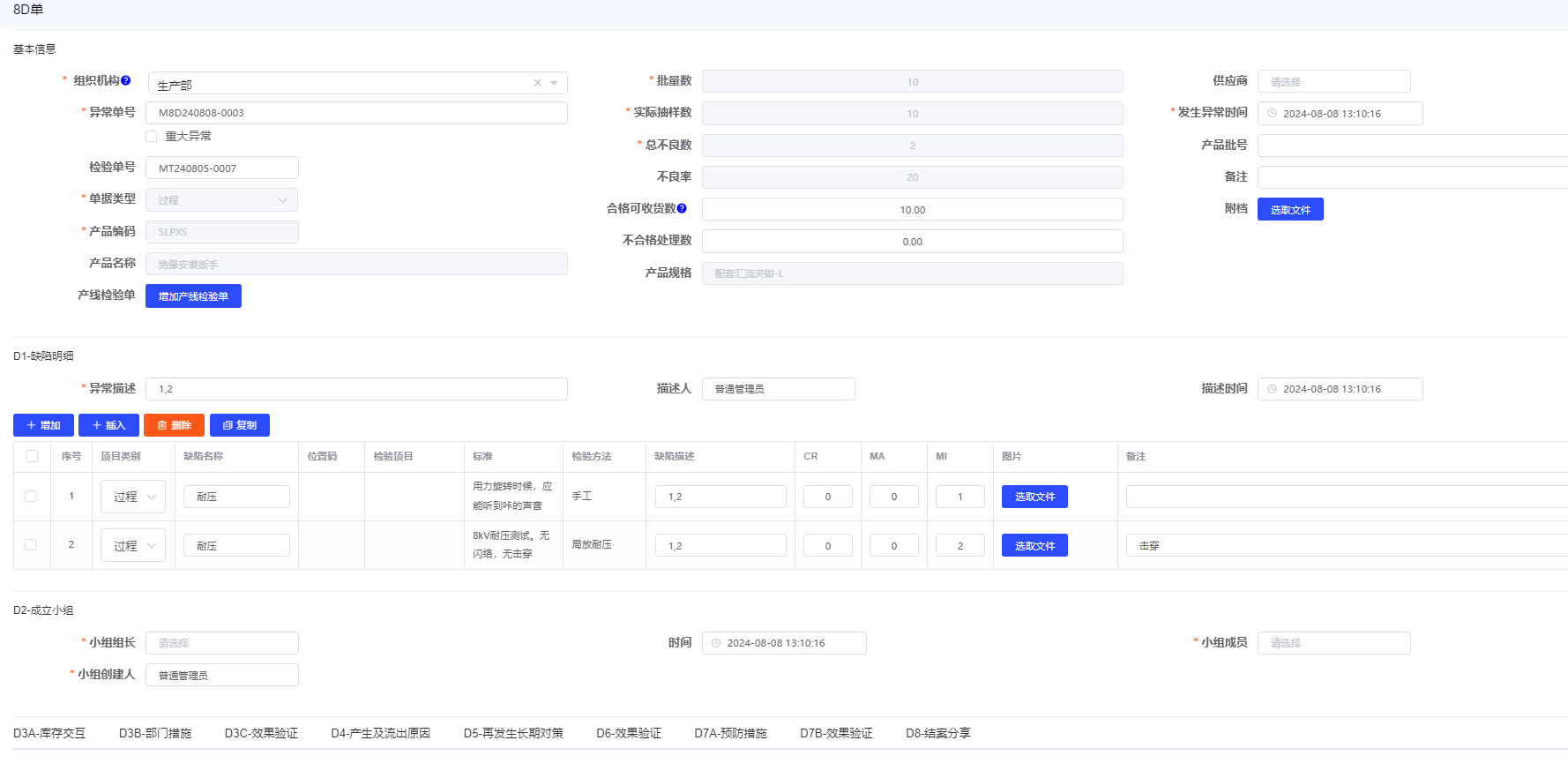Open 项目类别 dropdown in row 2
1568x763 pixels.
coord(133,546)
